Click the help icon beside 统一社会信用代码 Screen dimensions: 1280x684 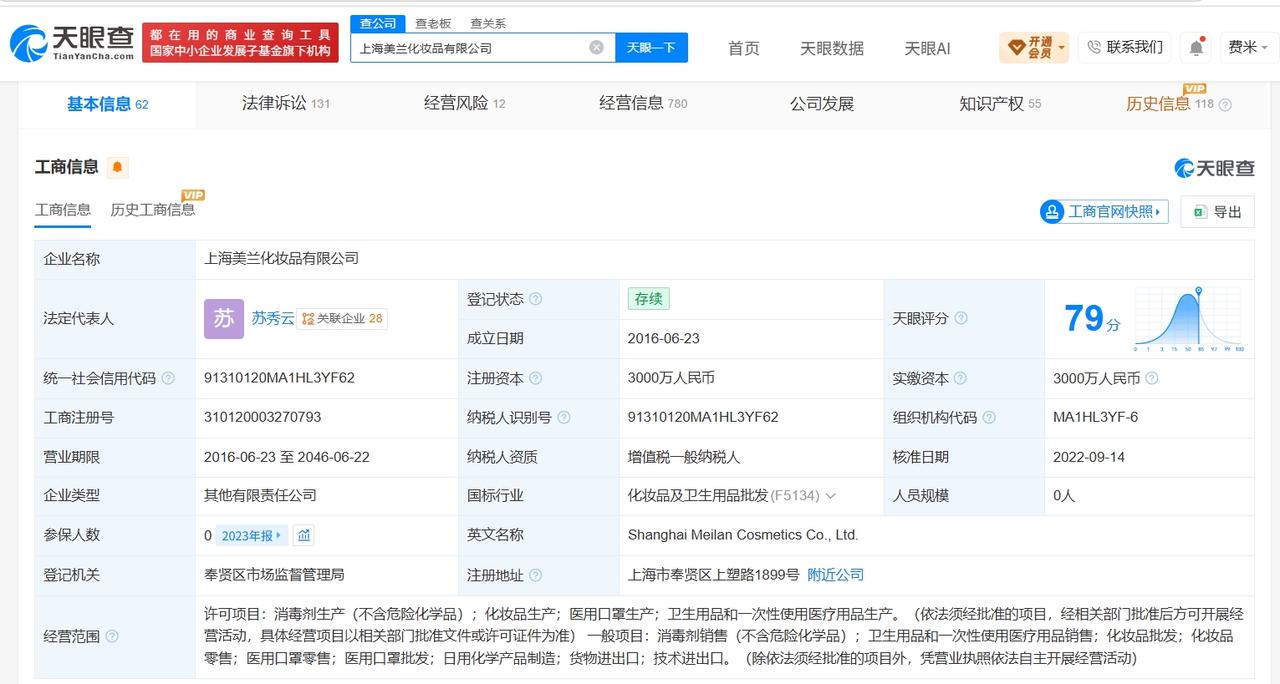coord(168,378)
